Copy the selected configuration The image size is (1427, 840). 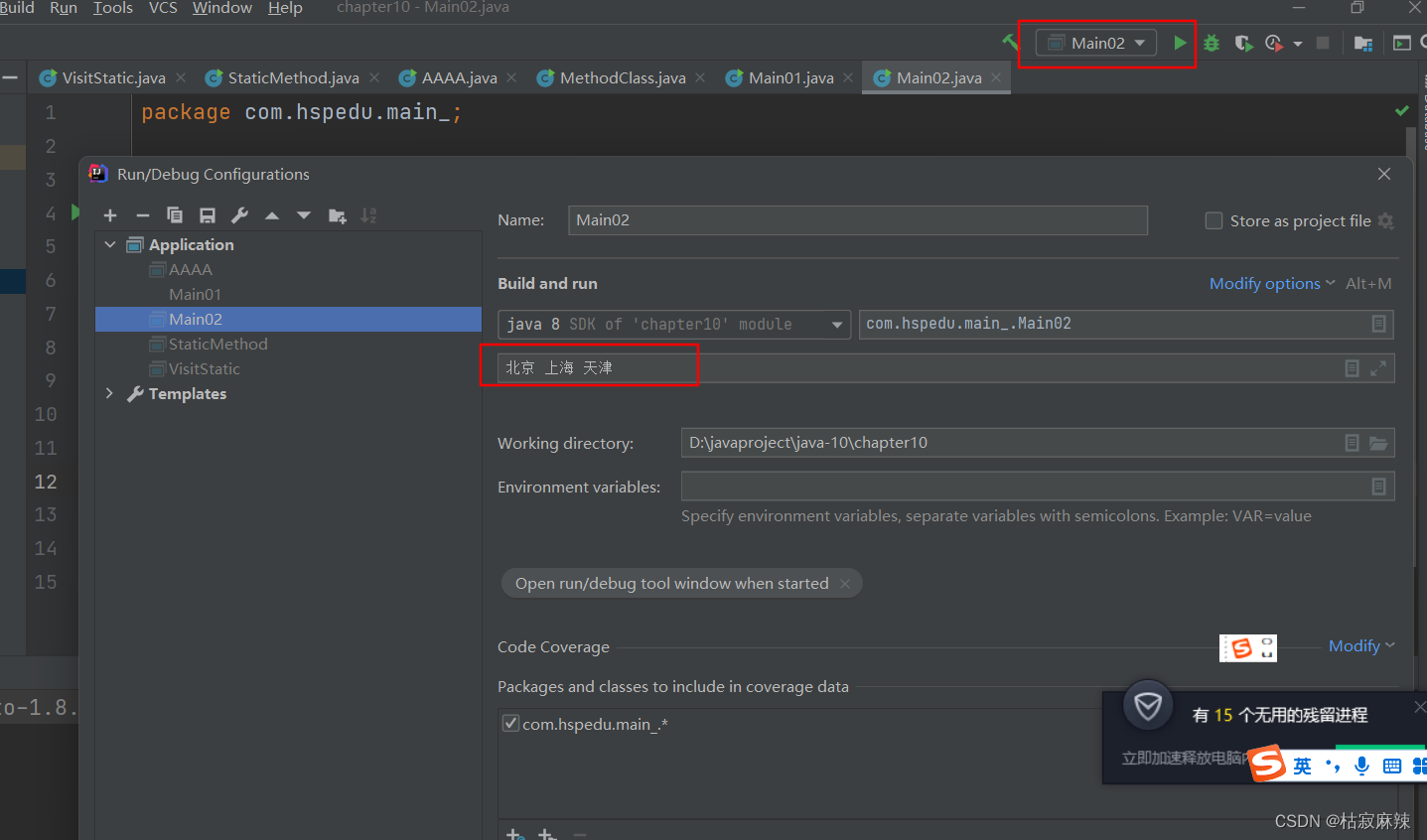click(x=175, y=215)
